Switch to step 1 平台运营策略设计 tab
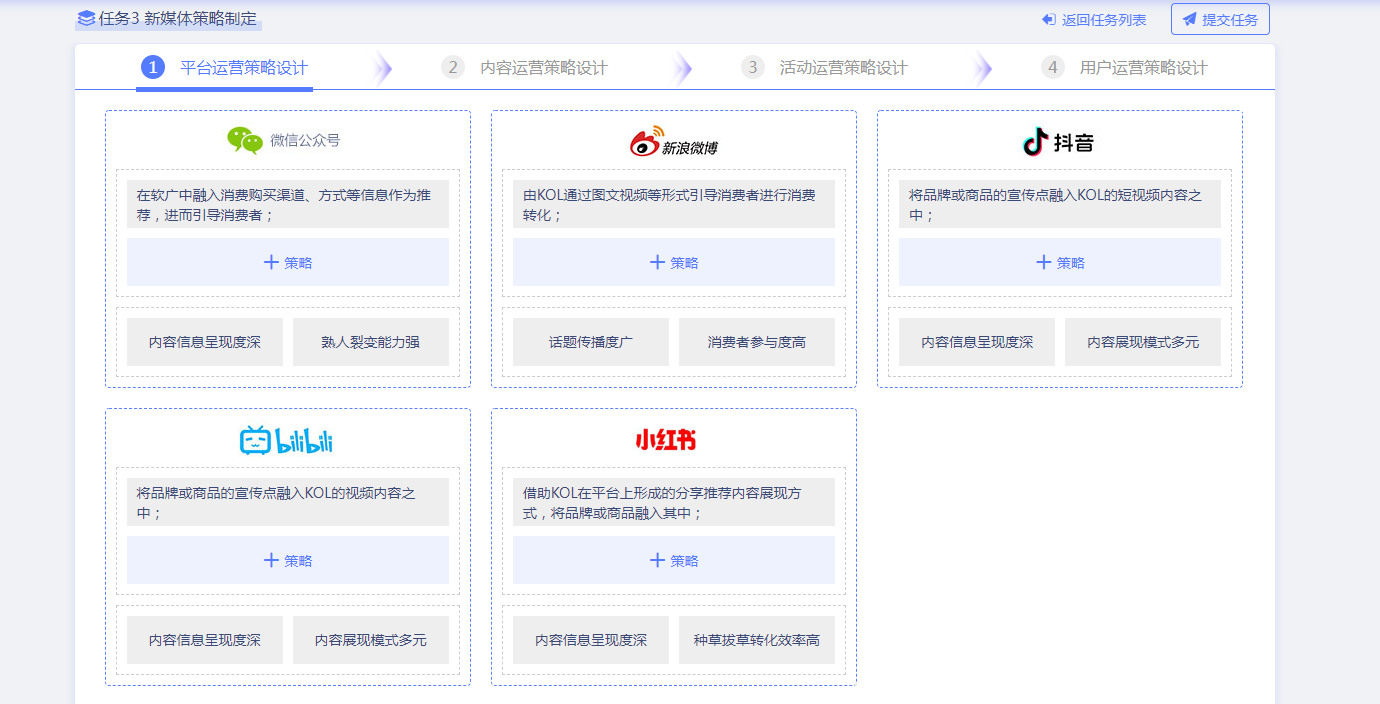The image size is (1380, 704). click(225, 68)
